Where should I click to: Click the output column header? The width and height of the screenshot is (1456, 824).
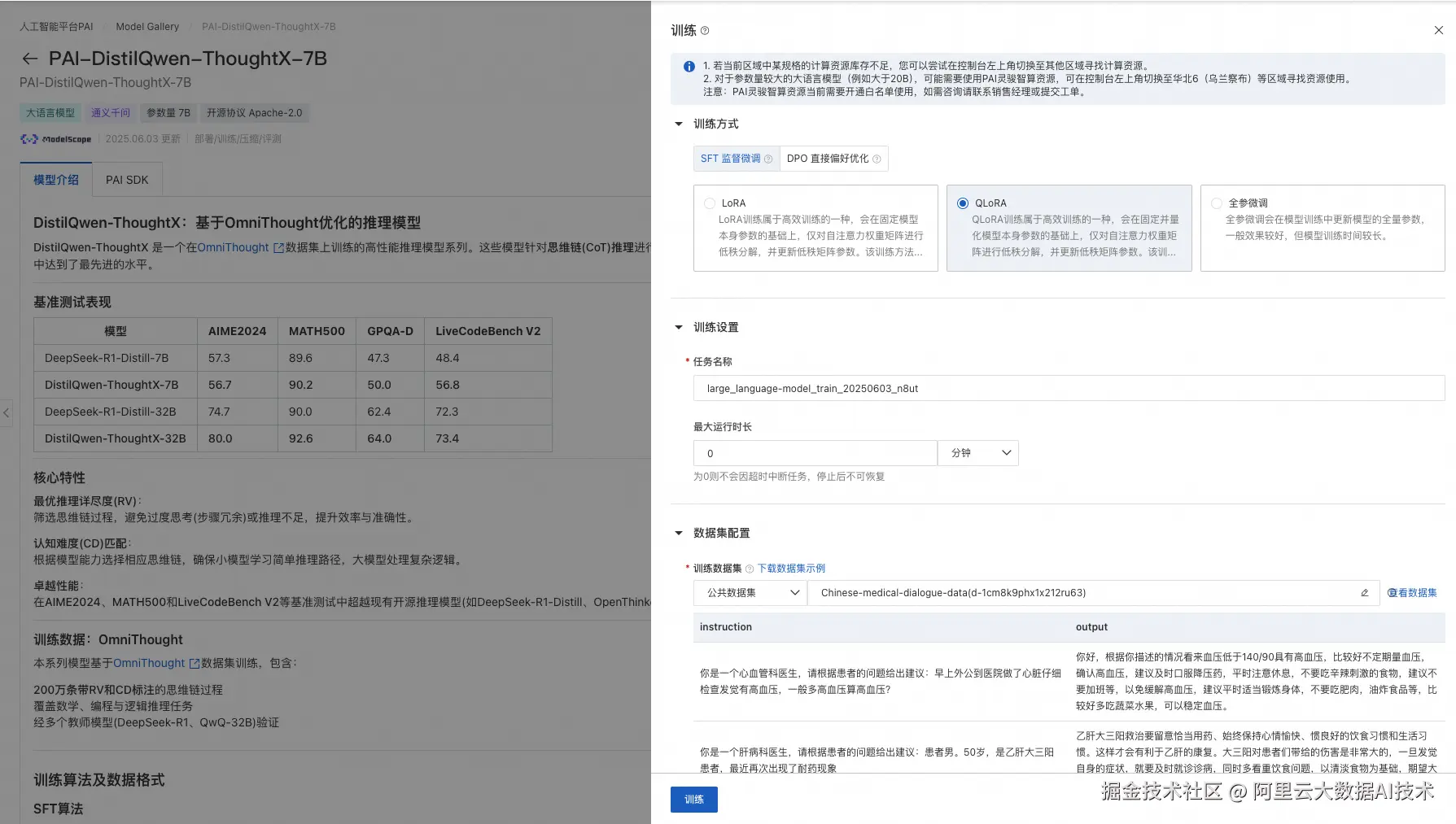pyautogui.click(x=1091, y=627)
